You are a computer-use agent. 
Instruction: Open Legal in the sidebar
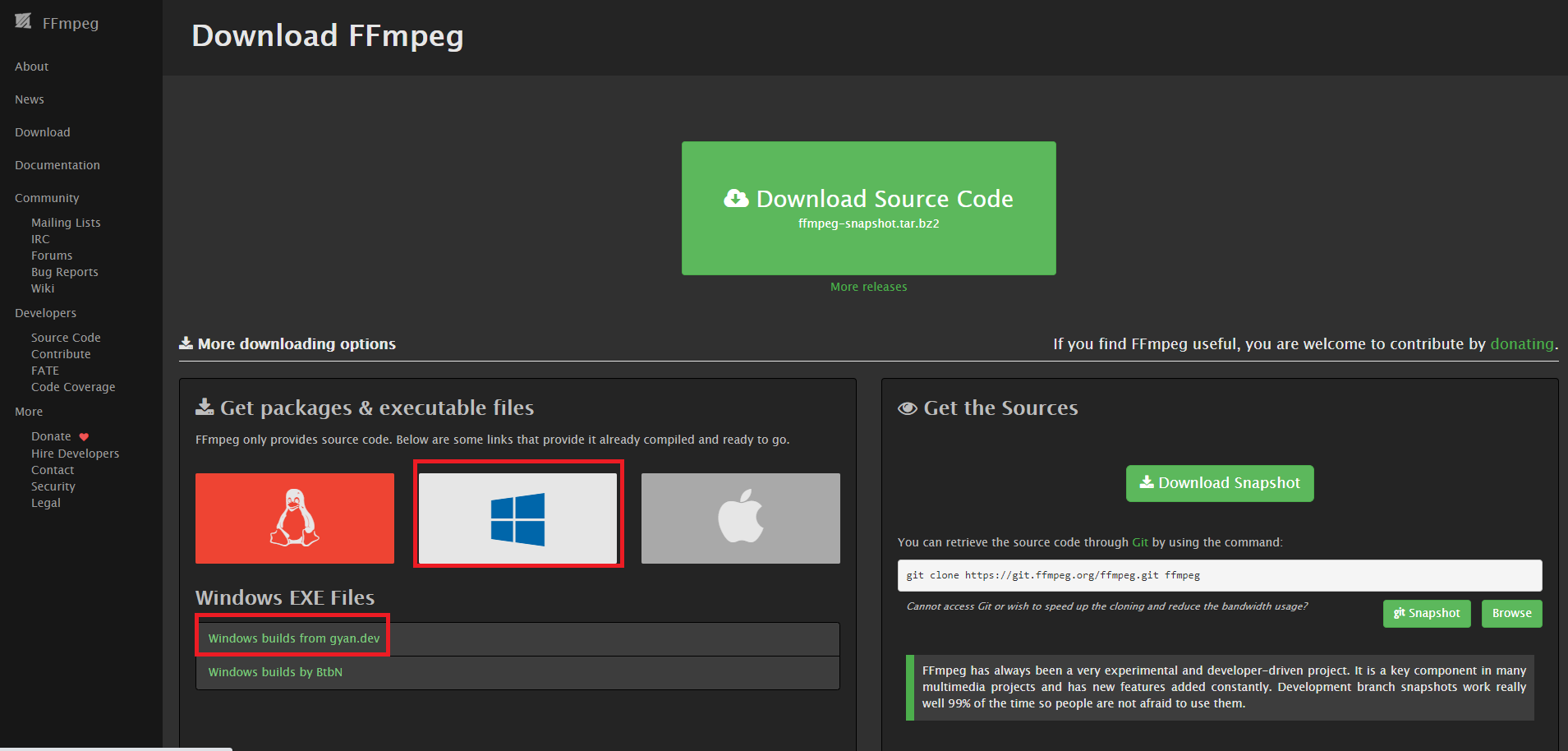(x=46, y=503)
